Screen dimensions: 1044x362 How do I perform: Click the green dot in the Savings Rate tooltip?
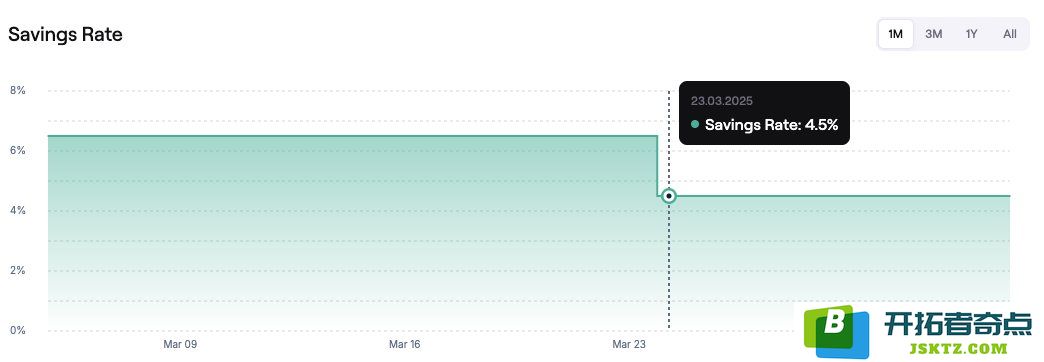click(x=695, y=124)
